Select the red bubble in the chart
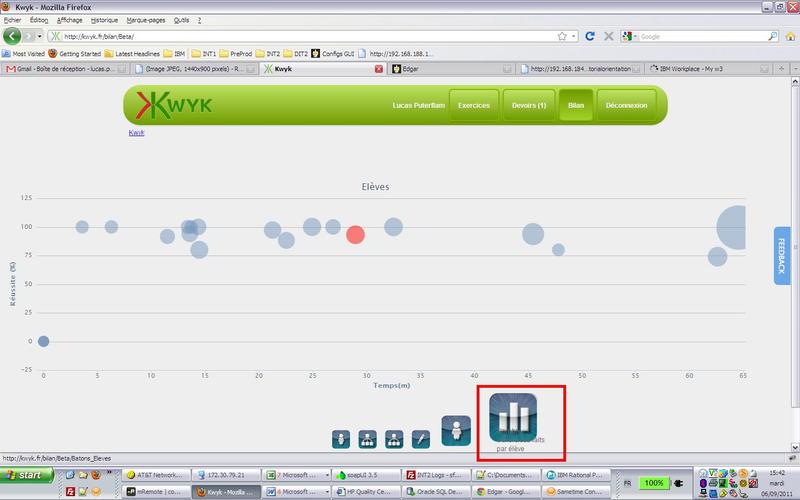The image size is (800, 500). pyautogui.click(x=355, y=235)
